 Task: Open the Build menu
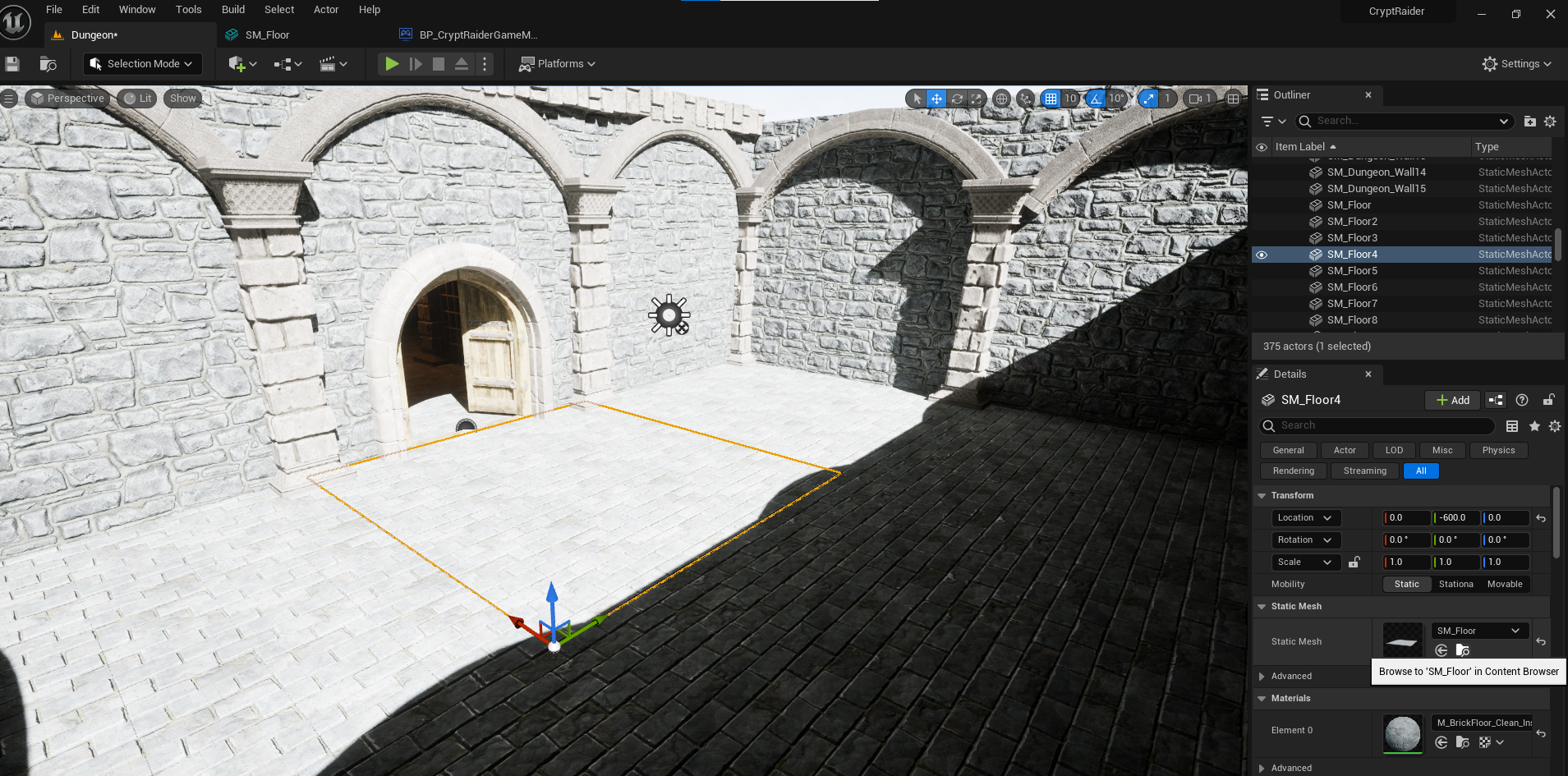tap(233, 10)
